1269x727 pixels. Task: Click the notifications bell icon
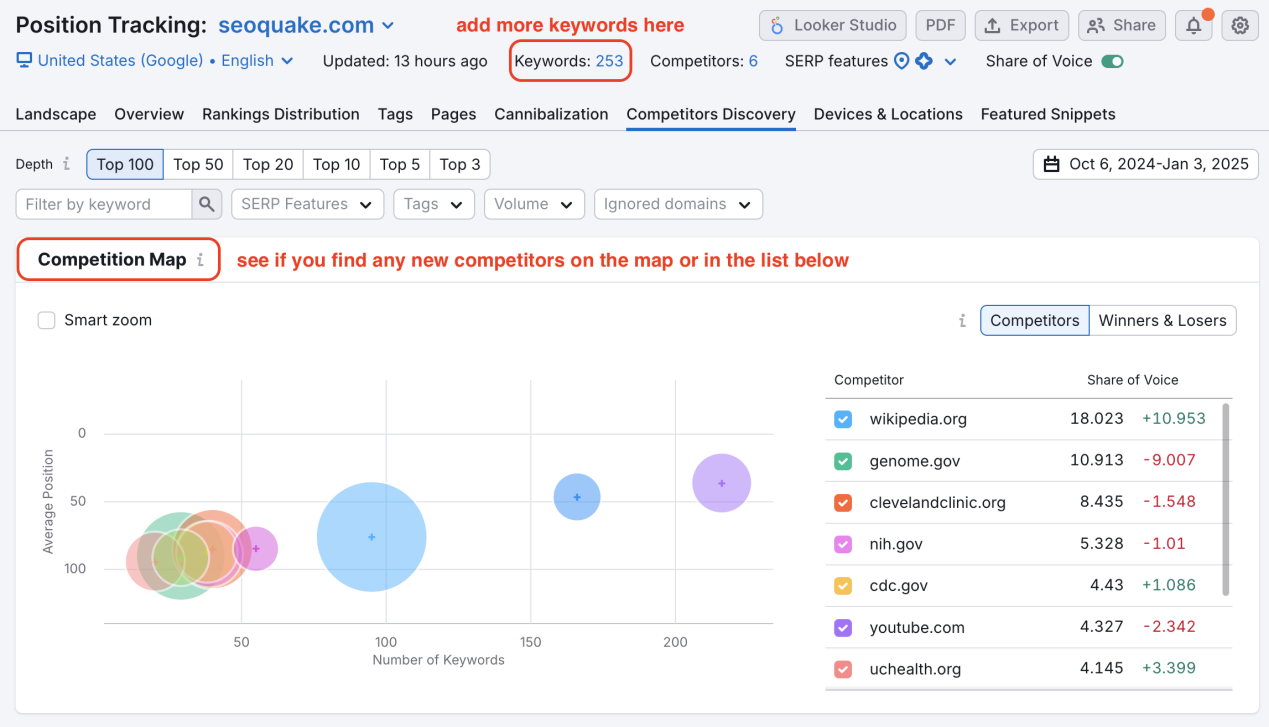(x=1194, y=26)
